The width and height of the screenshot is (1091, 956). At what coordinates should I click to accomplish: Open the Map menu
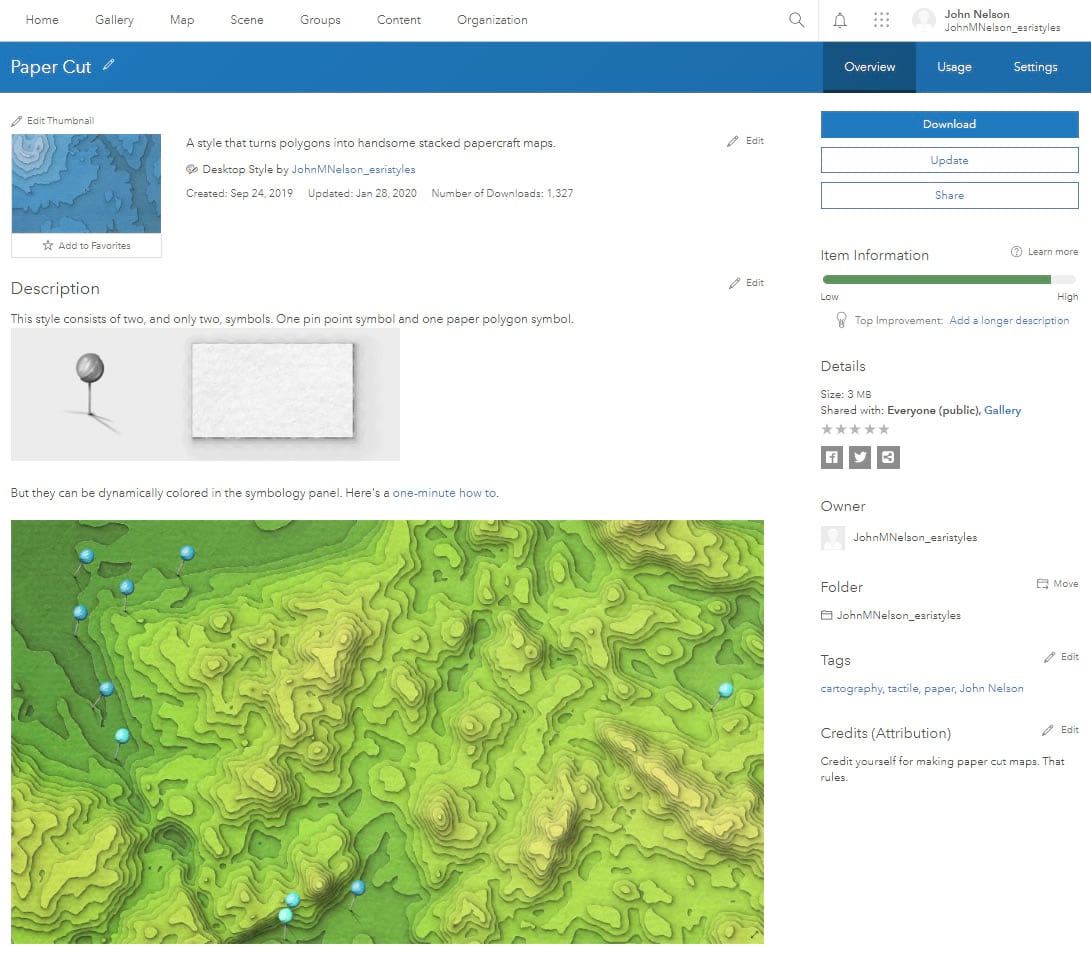pyautogui.click(x=182, y=20)
